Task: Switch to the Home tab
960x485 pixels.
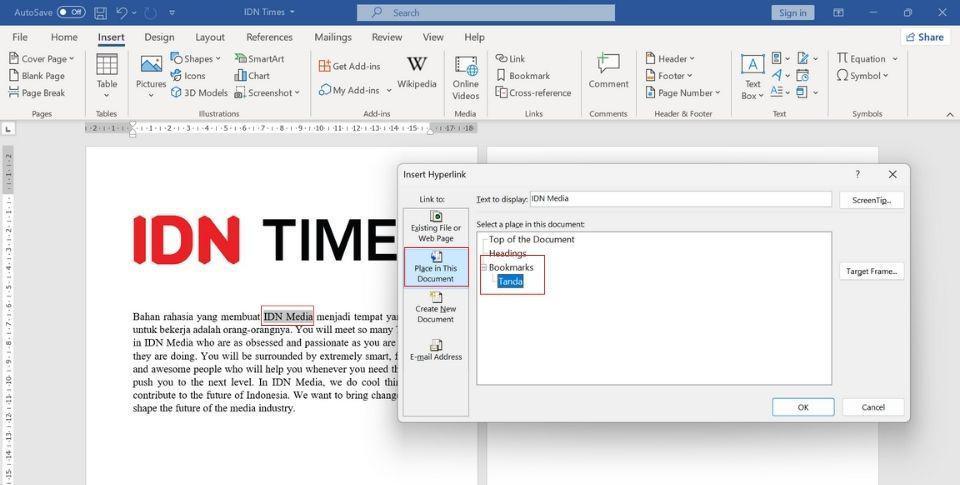Action: [x=64, y=37]
